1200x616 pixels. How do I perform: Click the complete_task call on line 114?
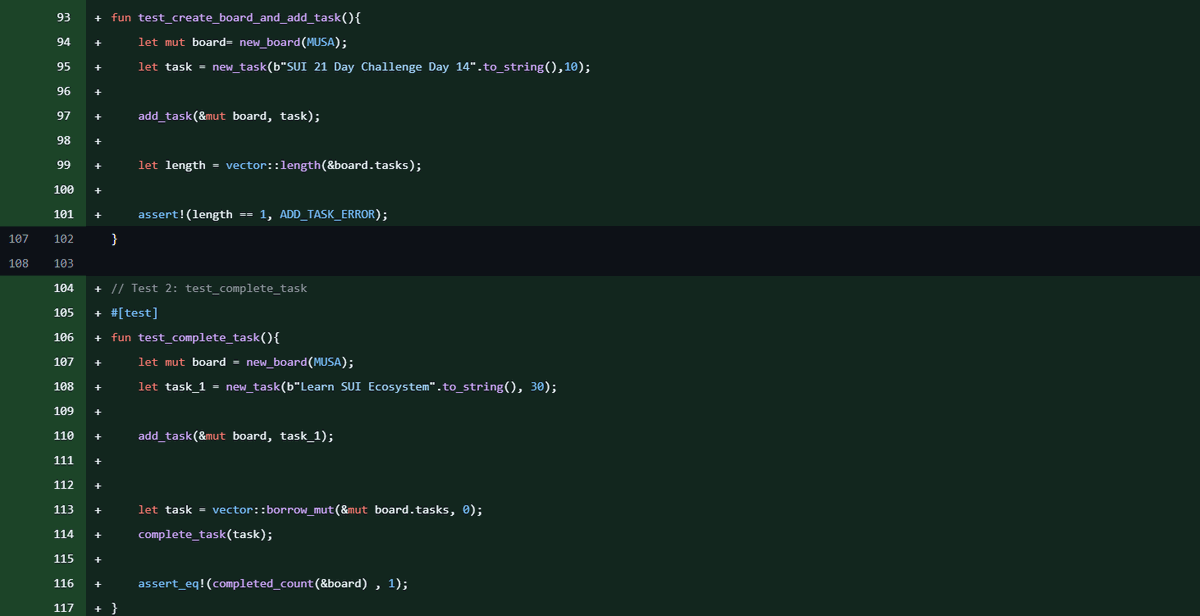click(x=181, y=534)
